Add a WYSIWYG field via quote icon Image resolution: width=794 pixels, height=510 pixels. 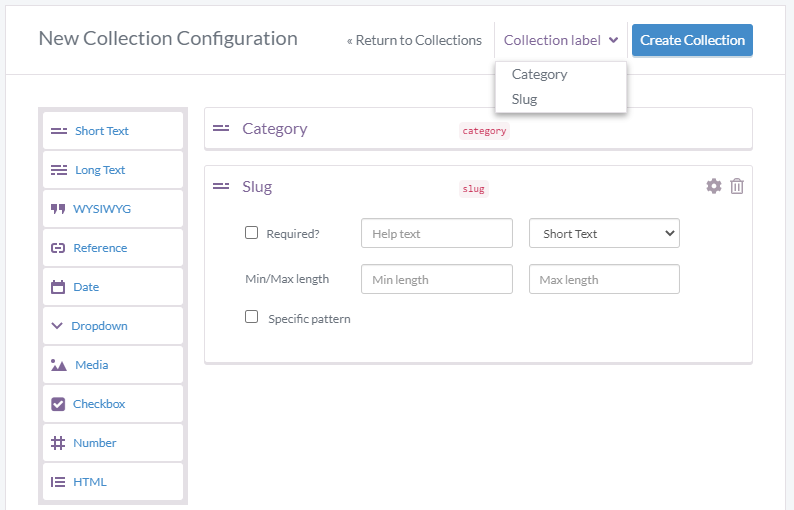pyautogui.click(x=58, y=209)
